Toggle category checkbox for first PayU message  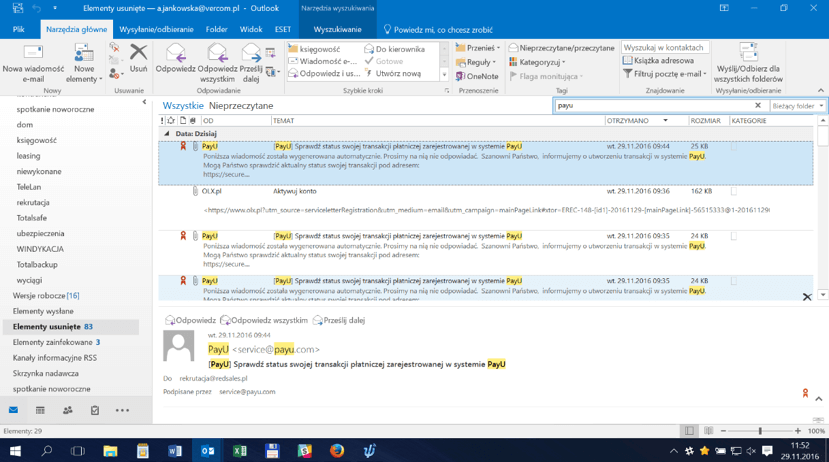click(x=734, y=146)
